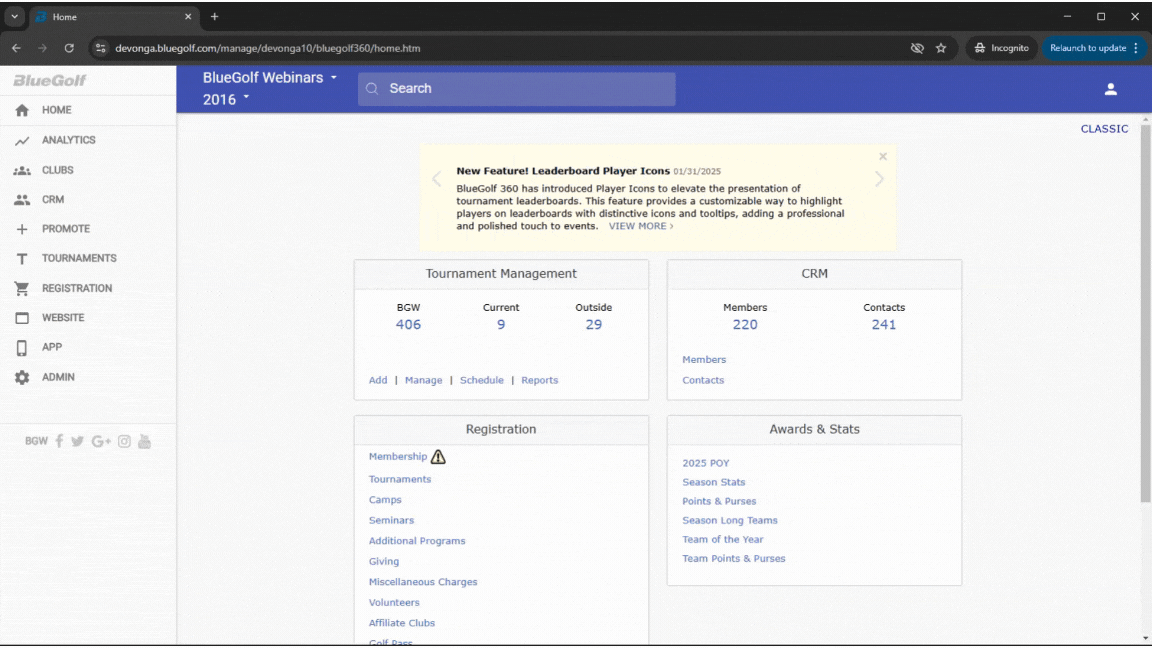The height and width of the screenshot is (648, 1152).
Task: Open WEBSITE in the sidebar menu
Action: [x=63, y=318]
